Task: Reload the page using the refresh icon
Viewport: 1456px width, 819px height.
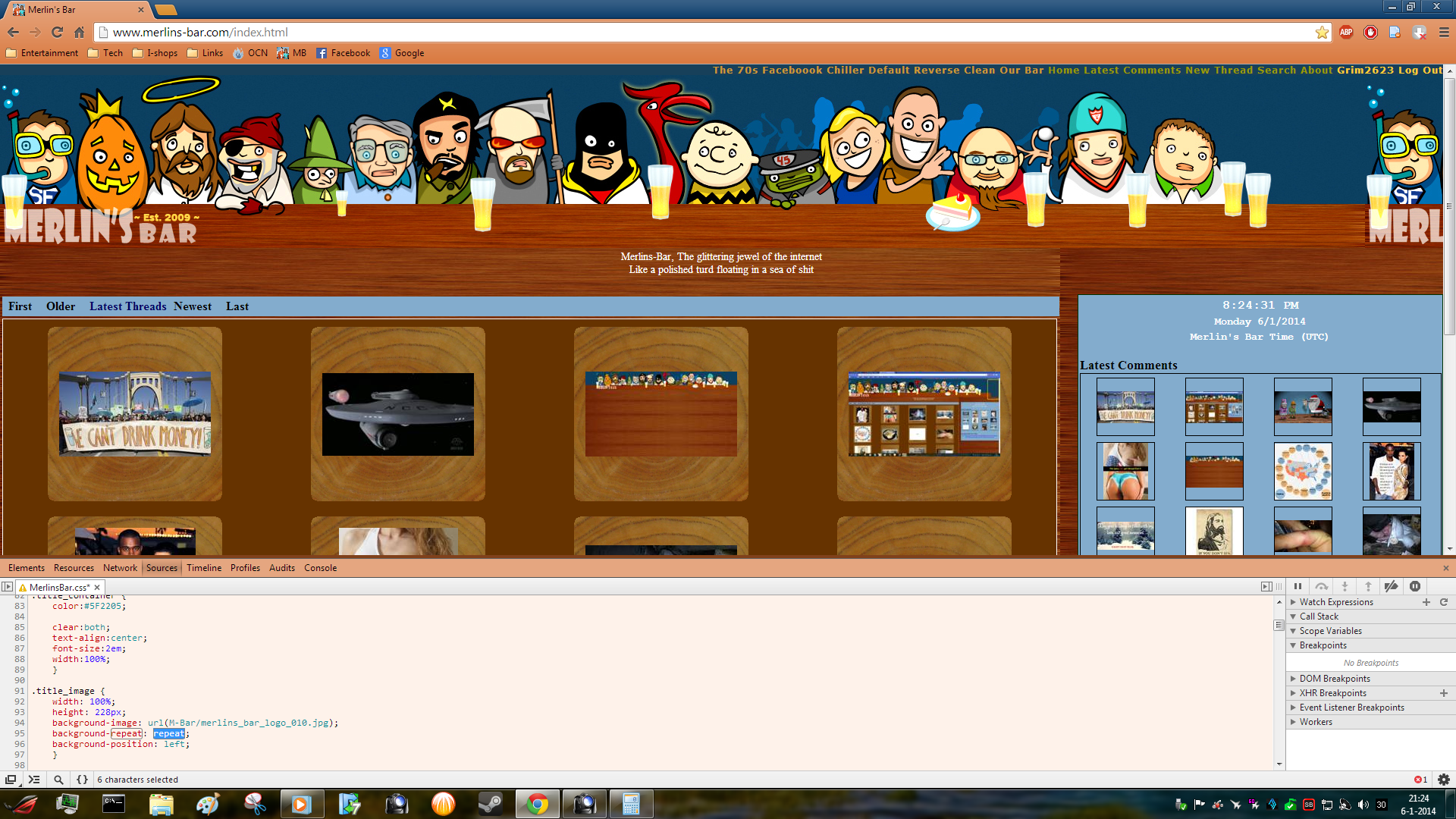Action: (x=57, y=32)
